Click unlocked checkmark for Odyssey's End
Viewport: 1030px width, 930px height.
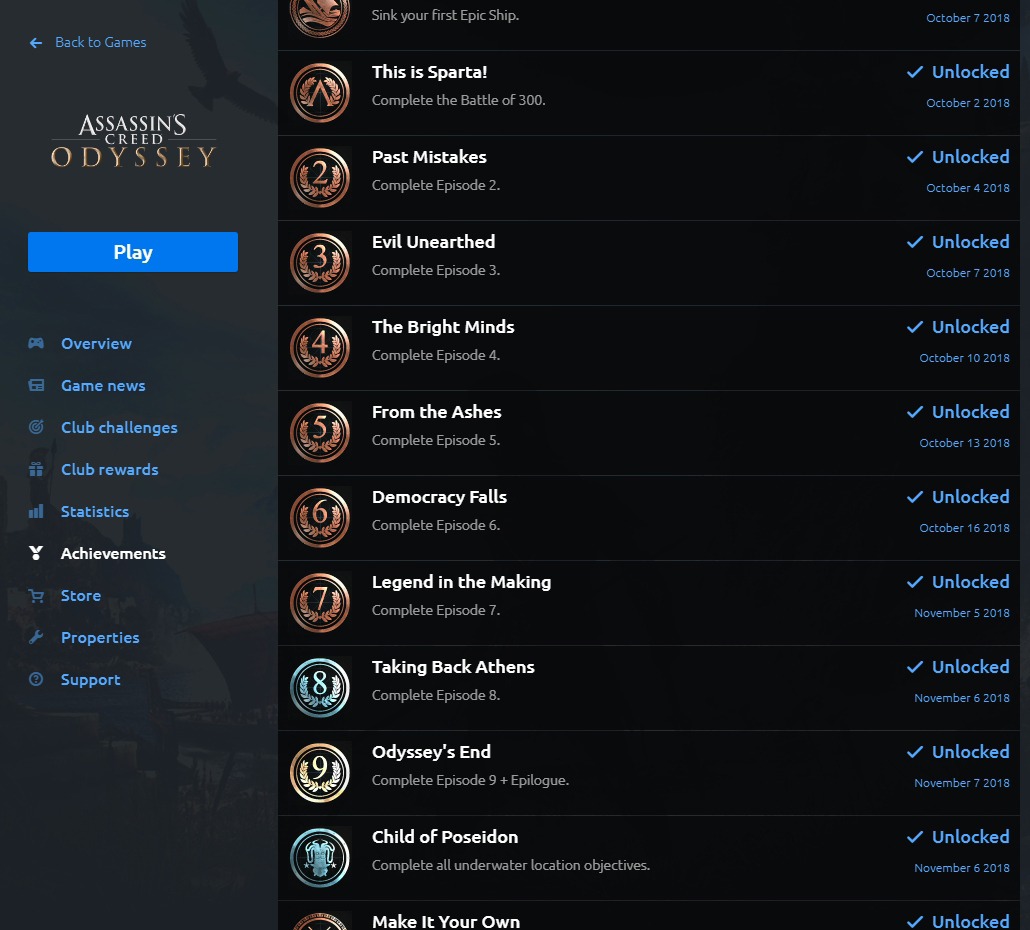coord(914,752)
